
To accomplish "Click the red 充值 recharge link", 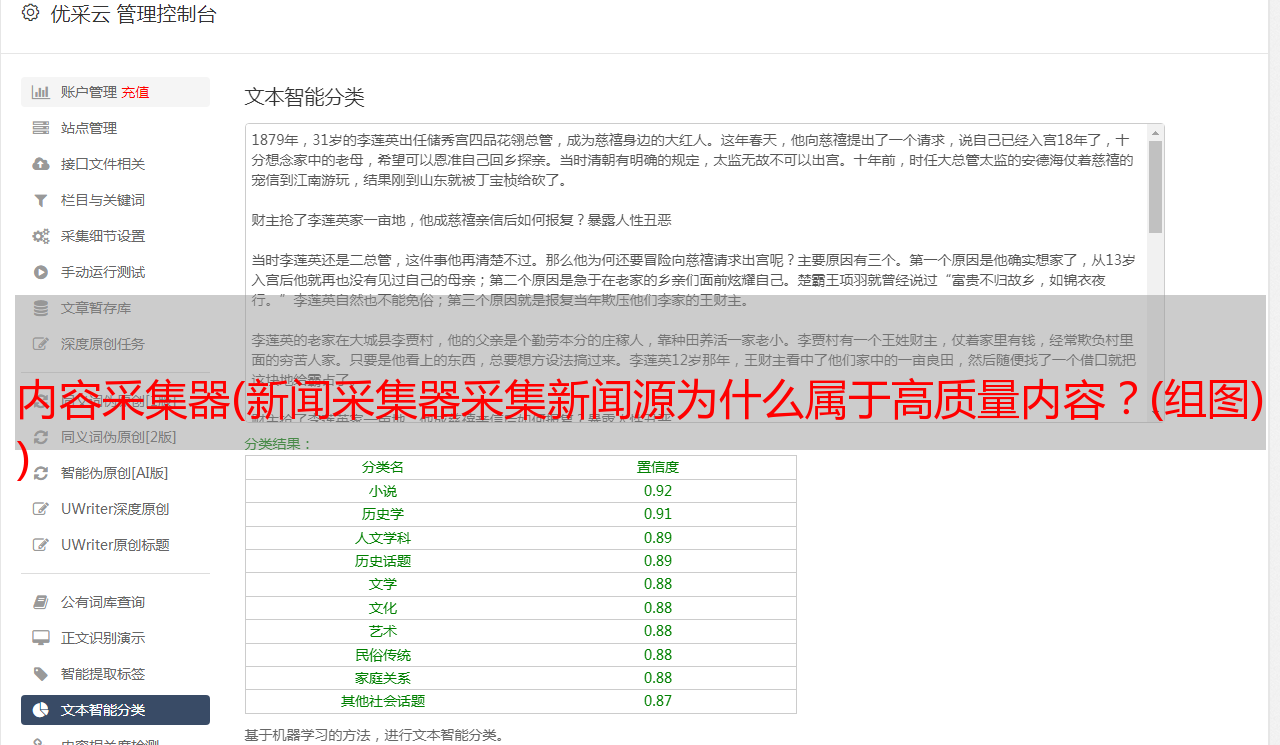I will tap(136, 92).
